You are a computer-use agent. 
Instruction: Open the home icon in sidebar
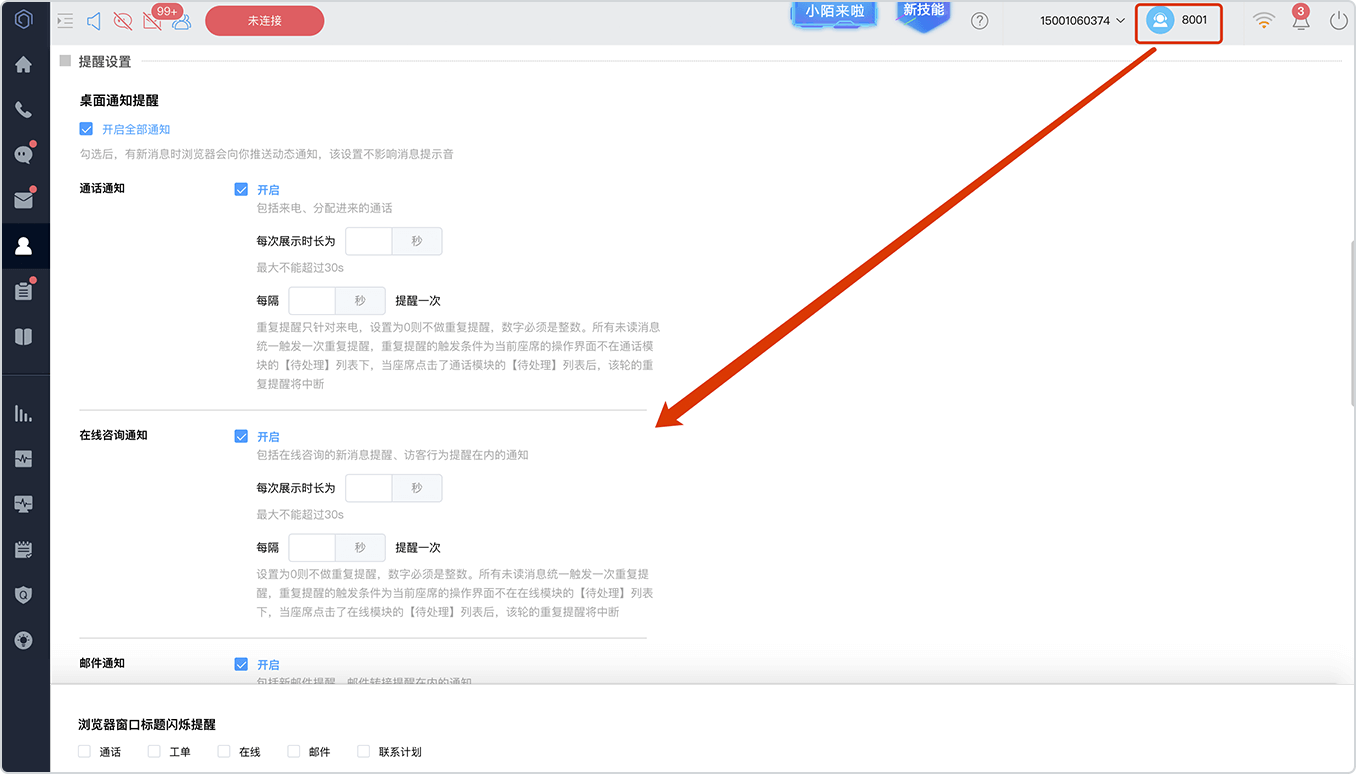point(24,65)
